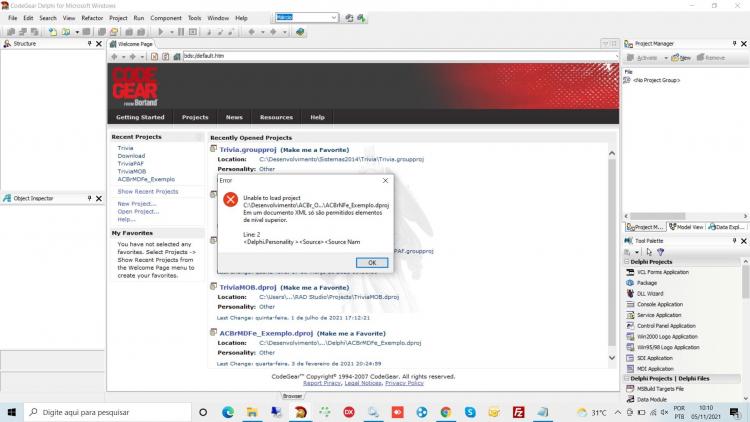Click the VCL Forms Application icon
The width and height of the screenshot is (750, 422).
point(630,272)
